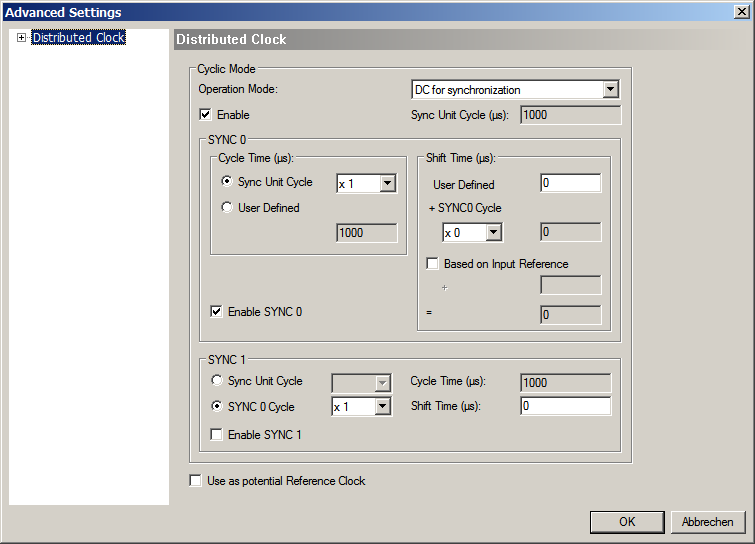Image resolution: width=755 pixels, height=544 pixels.
Task: Toggle the Enable checkbox under Cyclic Mode
Action: point(206,115)
